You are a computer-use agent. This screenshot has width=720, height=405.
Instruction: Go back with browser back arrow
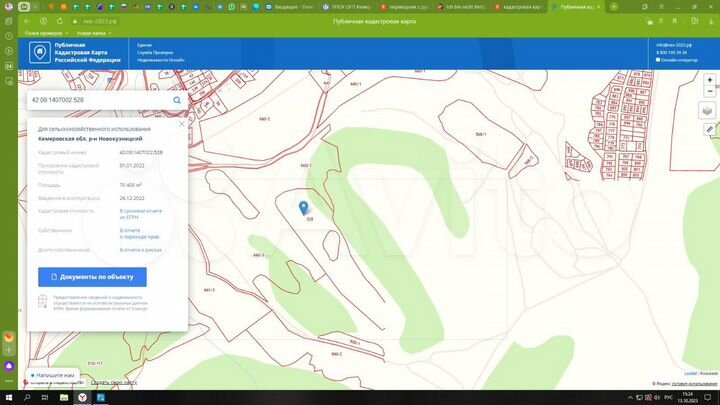(x=27, y=21)
